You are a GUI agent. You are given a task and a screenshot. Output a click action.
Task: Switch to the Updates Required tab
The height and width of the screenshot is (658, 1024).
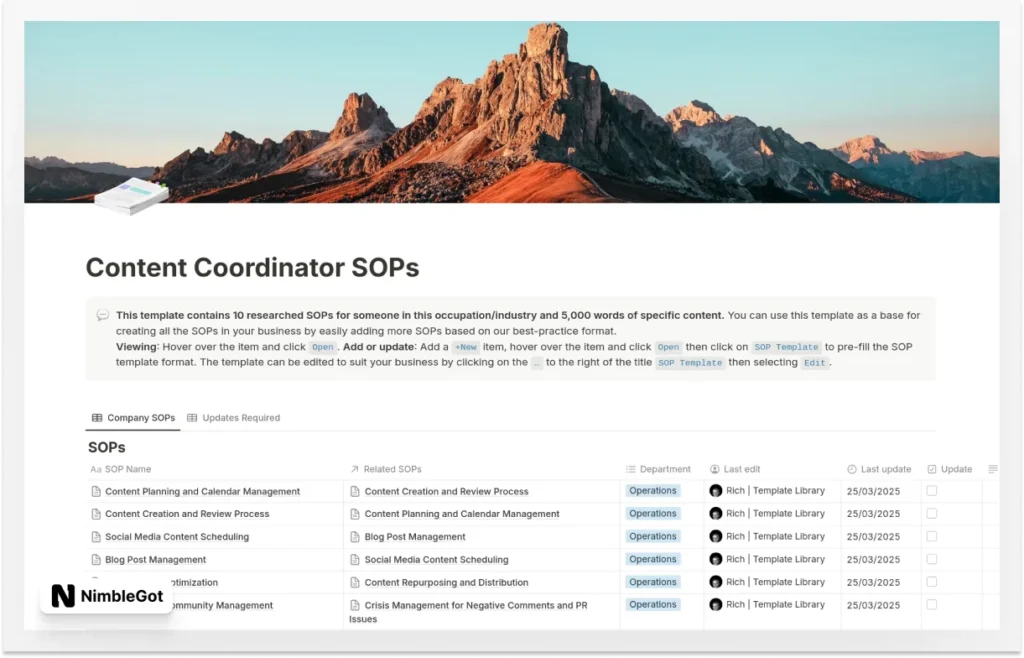(x=234, y=418)
